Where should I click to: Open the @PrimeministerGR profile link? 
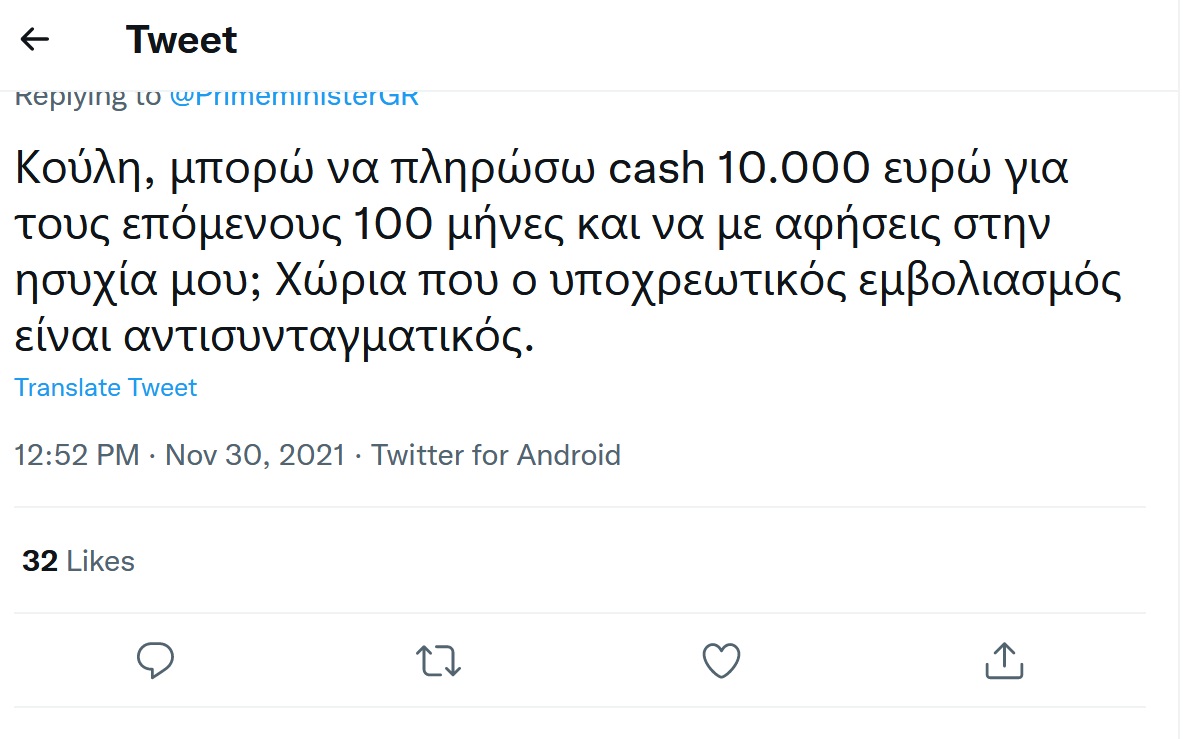coord(293,97)
